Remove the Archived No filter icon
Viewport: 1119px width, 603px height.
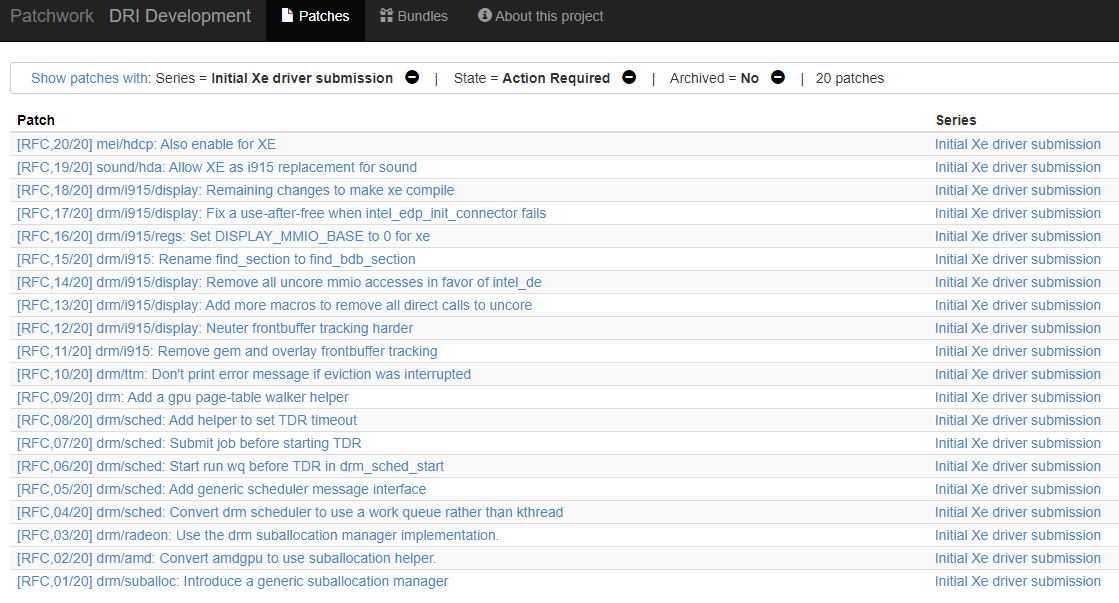coord(778,78)
